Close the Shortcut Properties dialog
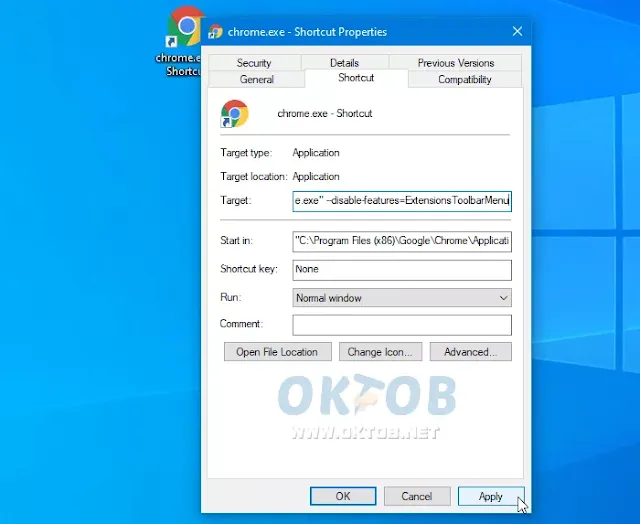 tap(517, 31)
